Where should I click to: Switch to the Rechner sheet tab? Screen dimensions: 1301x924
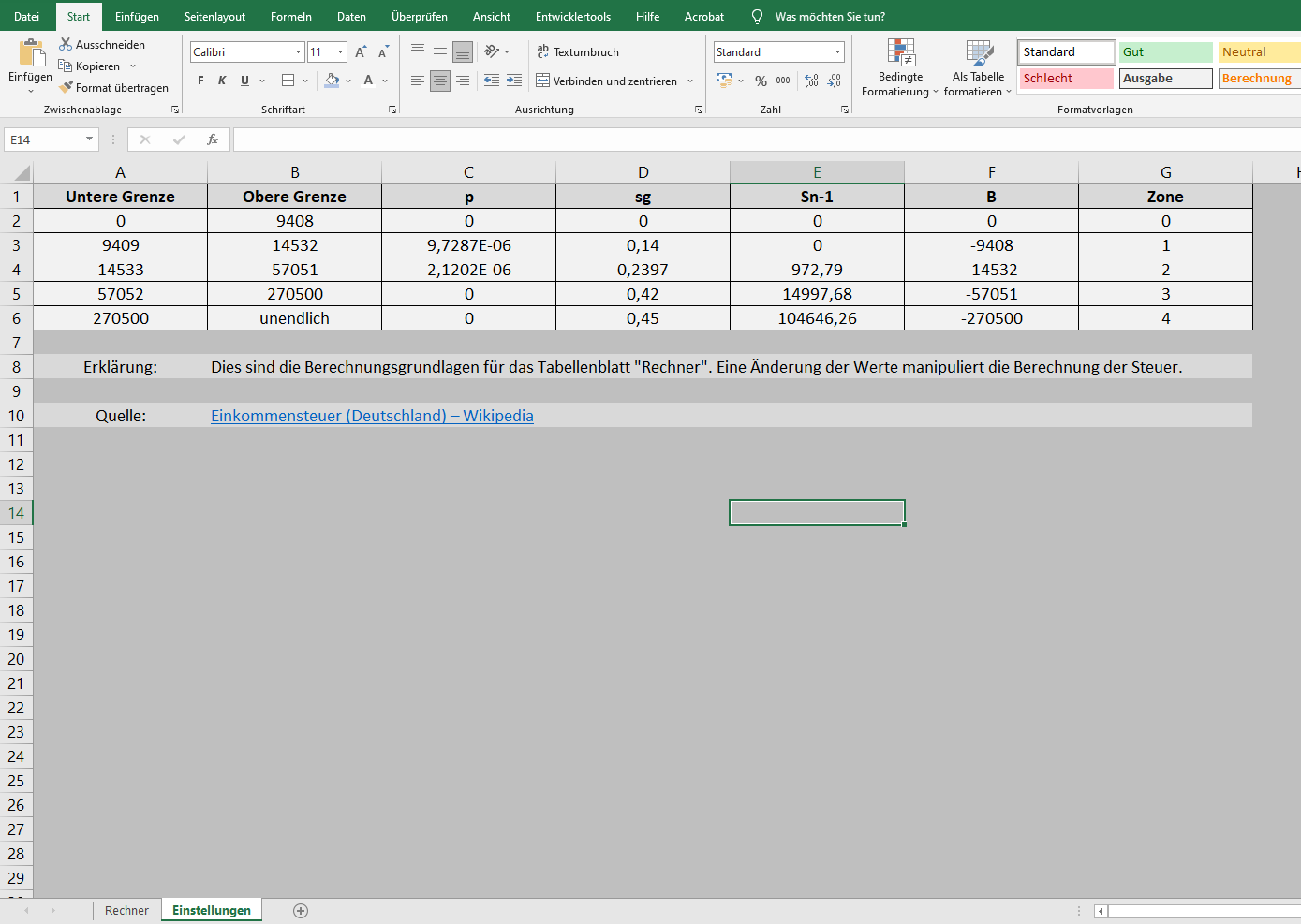click(x=126, y=911)
